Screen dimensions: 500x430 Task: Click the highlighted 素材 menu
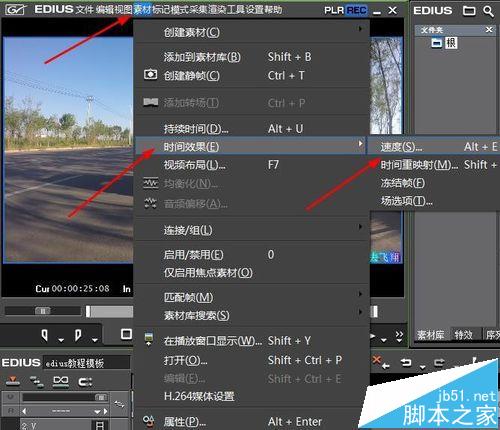142,9
